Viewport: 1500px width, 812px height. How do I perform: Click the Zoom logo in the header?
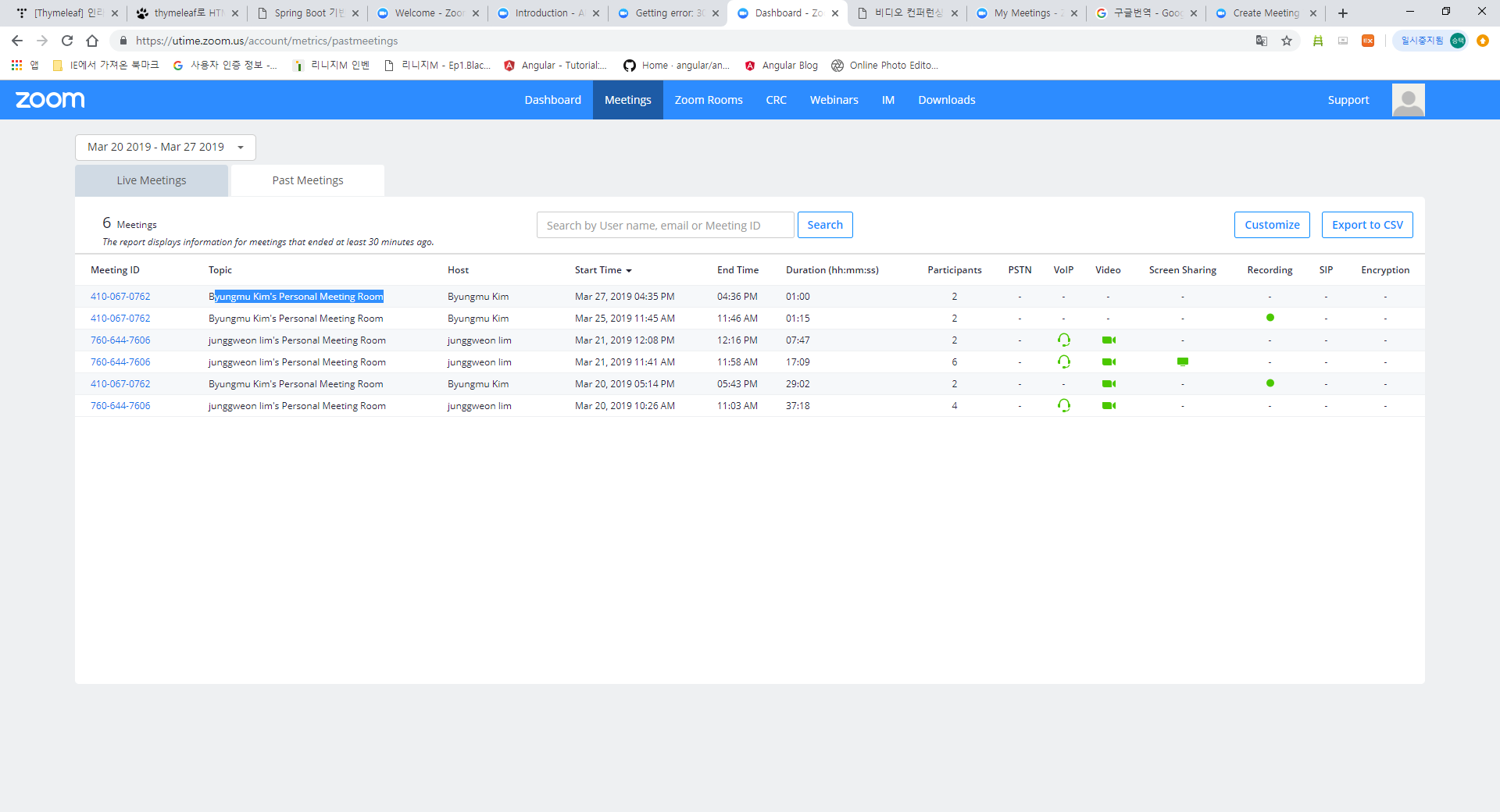tap(50, 100)
